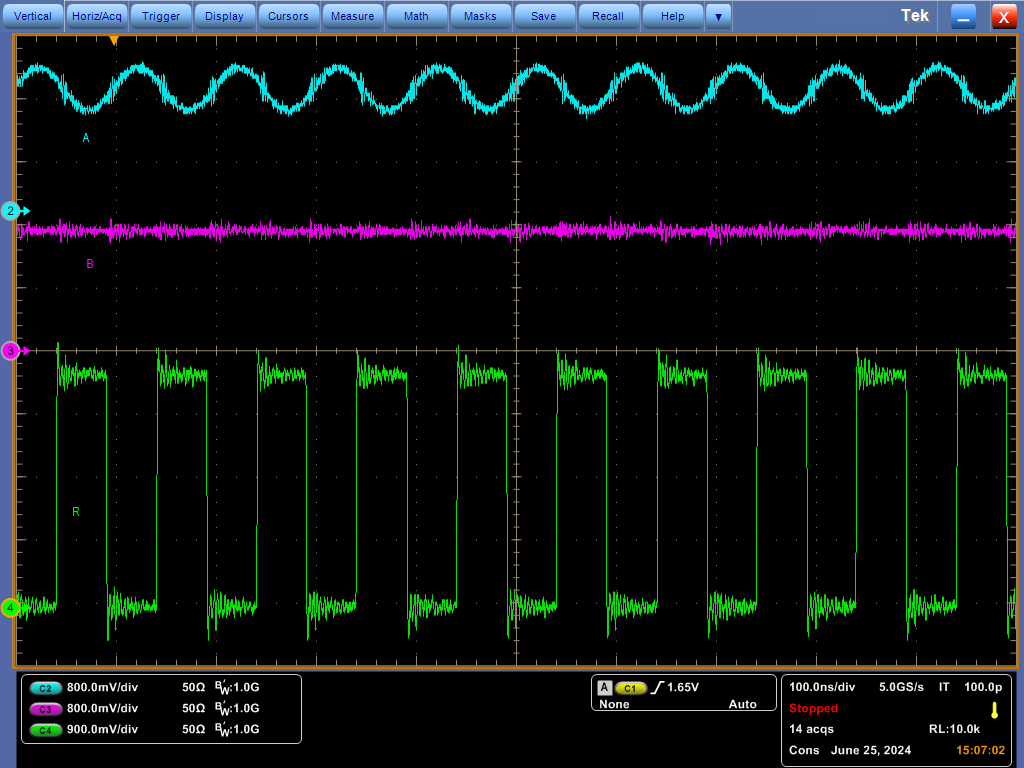Click the C4 channel badge in the readout

coord(44,729)
